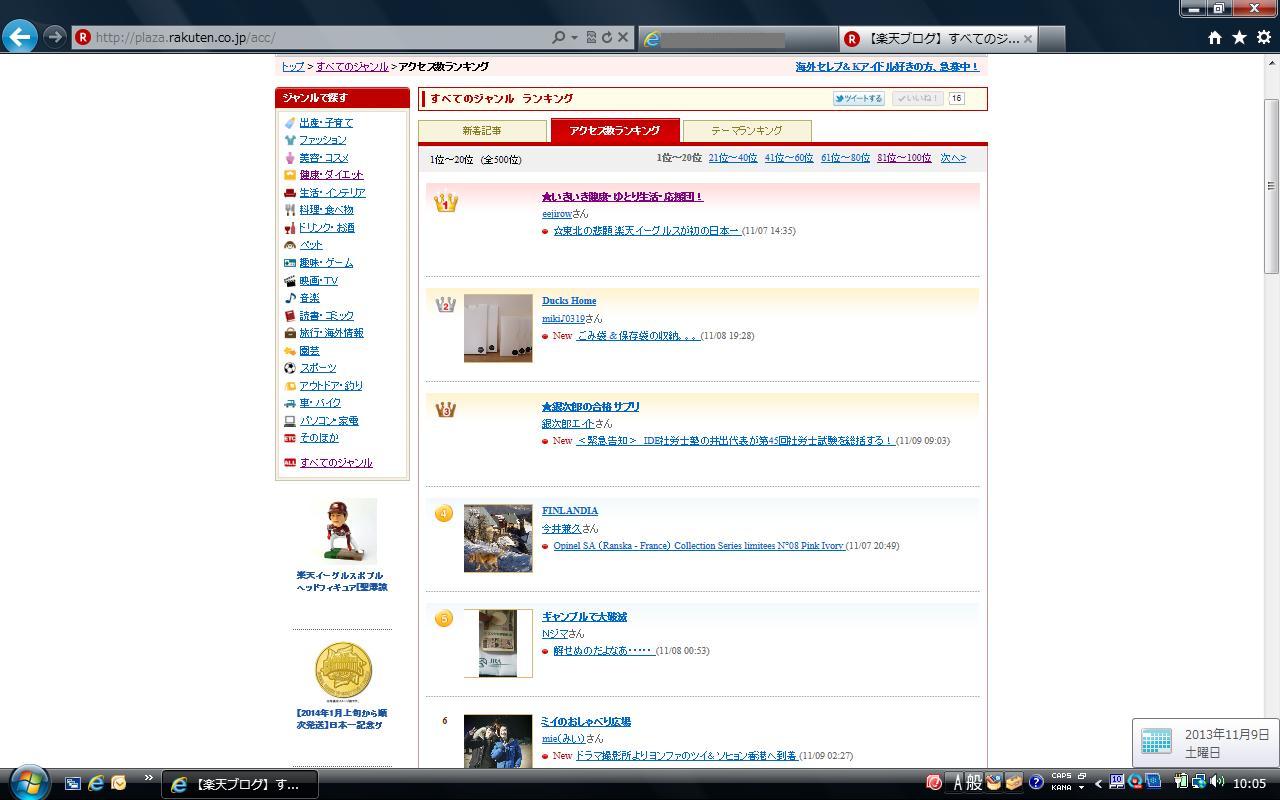Expand more quick launch items chevron
The image size is (1280, 800).
[x=149, y=778]
